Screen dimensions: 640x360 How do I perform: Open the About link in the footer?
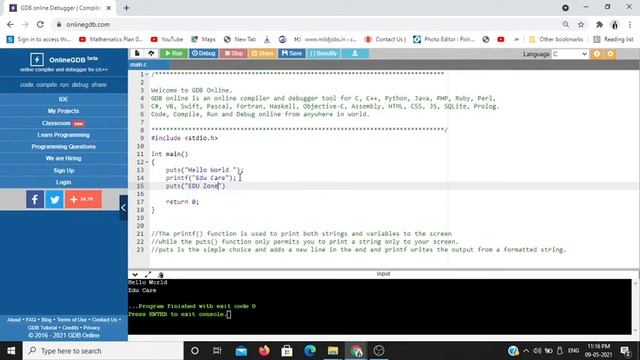click(x=14, y=320)
